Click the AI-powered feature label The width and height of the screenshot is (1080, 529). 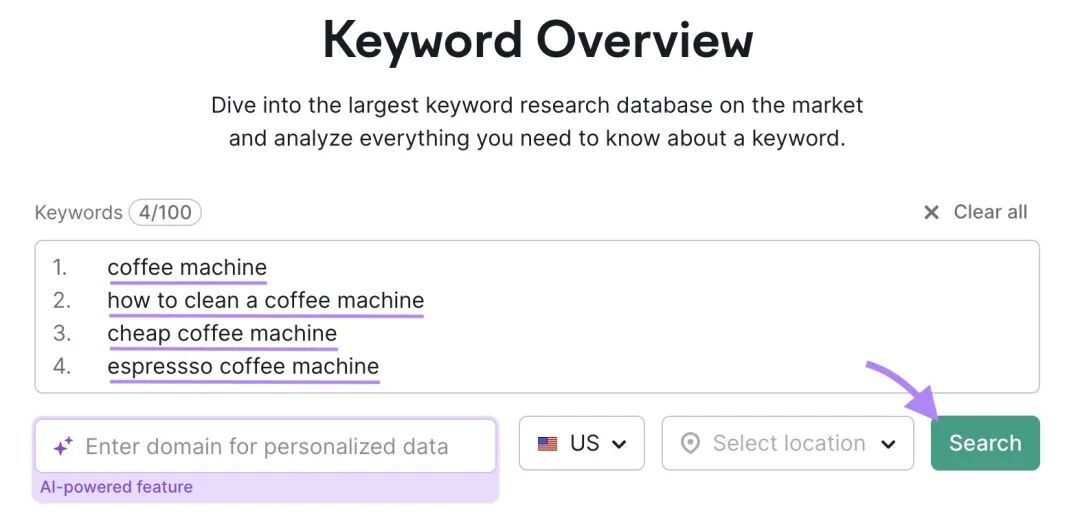116,487
